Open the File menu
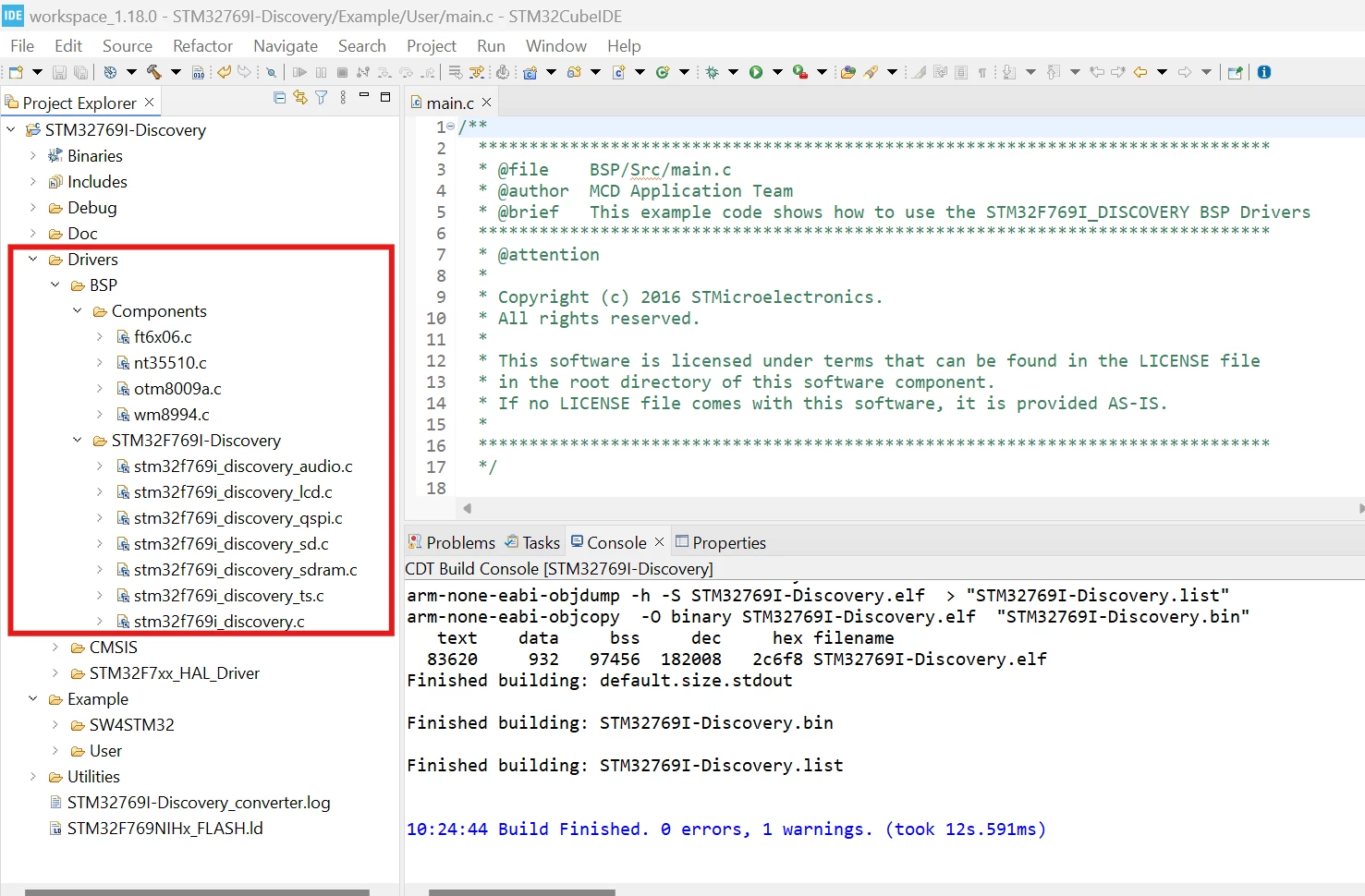 [x=22, y=46]
